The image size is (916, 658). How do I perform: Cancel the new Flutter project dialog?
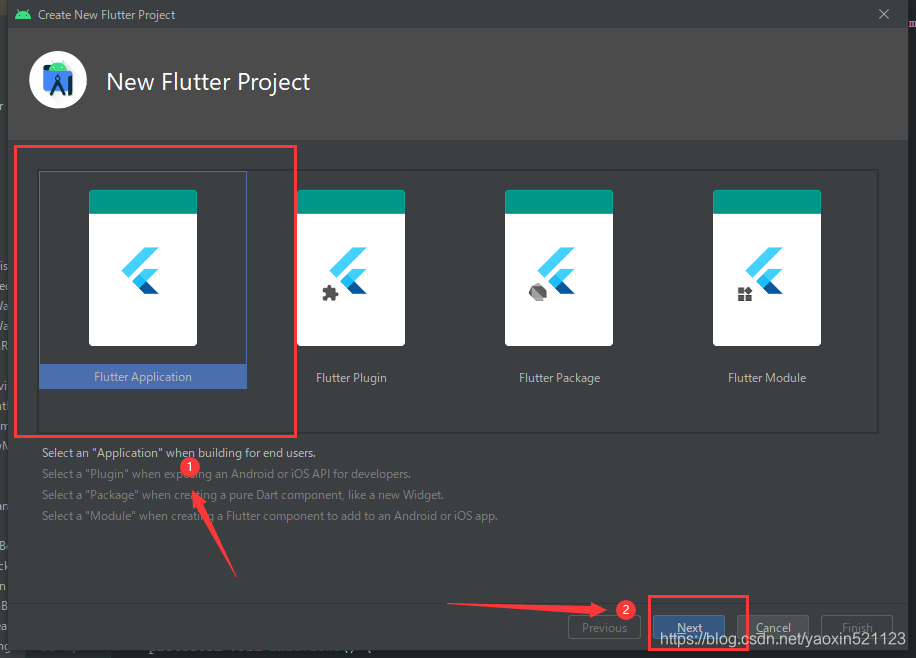(773, 627)
